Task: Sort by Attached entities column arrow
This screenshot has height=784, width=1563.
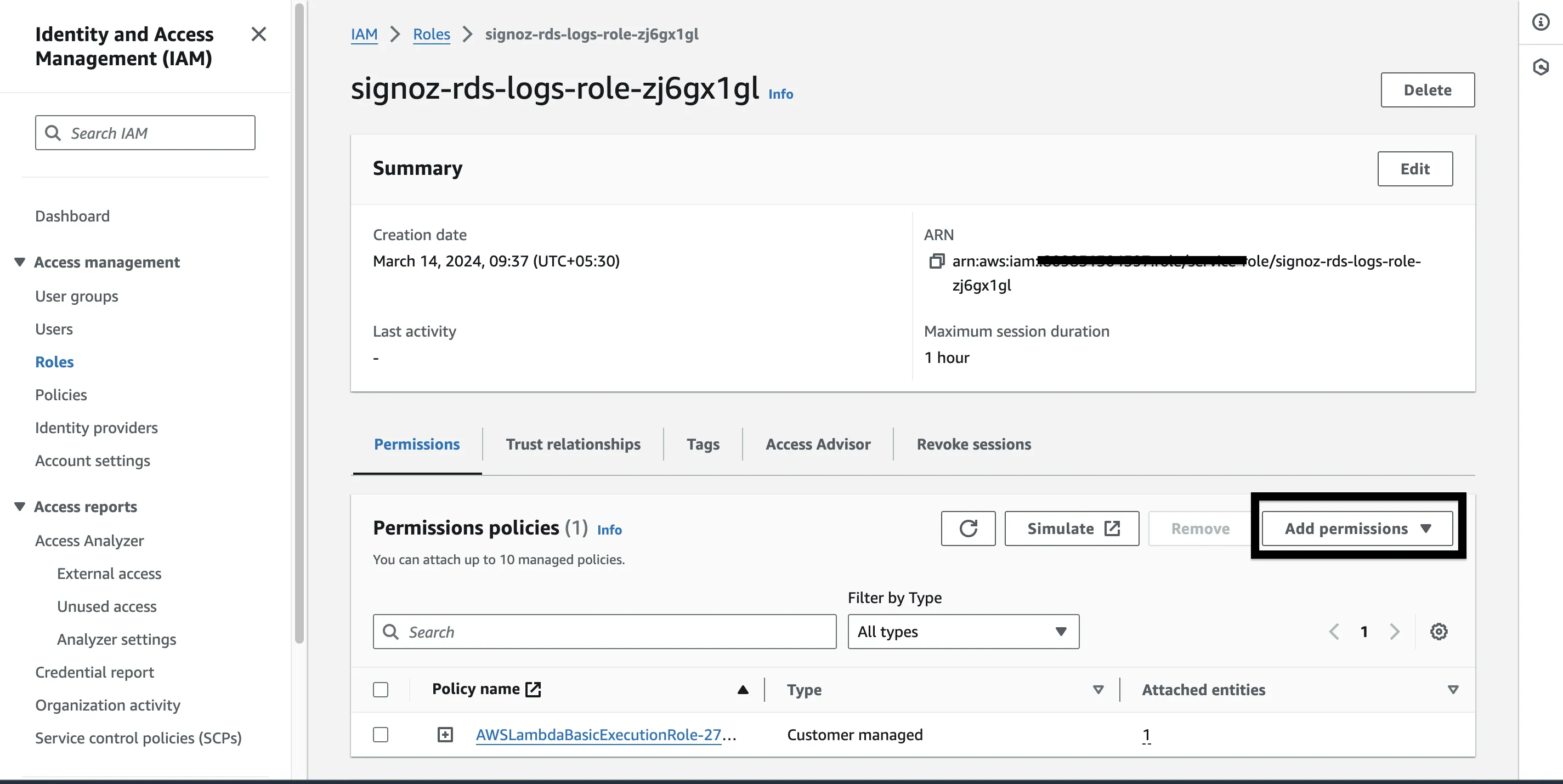Action: (x=1453, y=689)
